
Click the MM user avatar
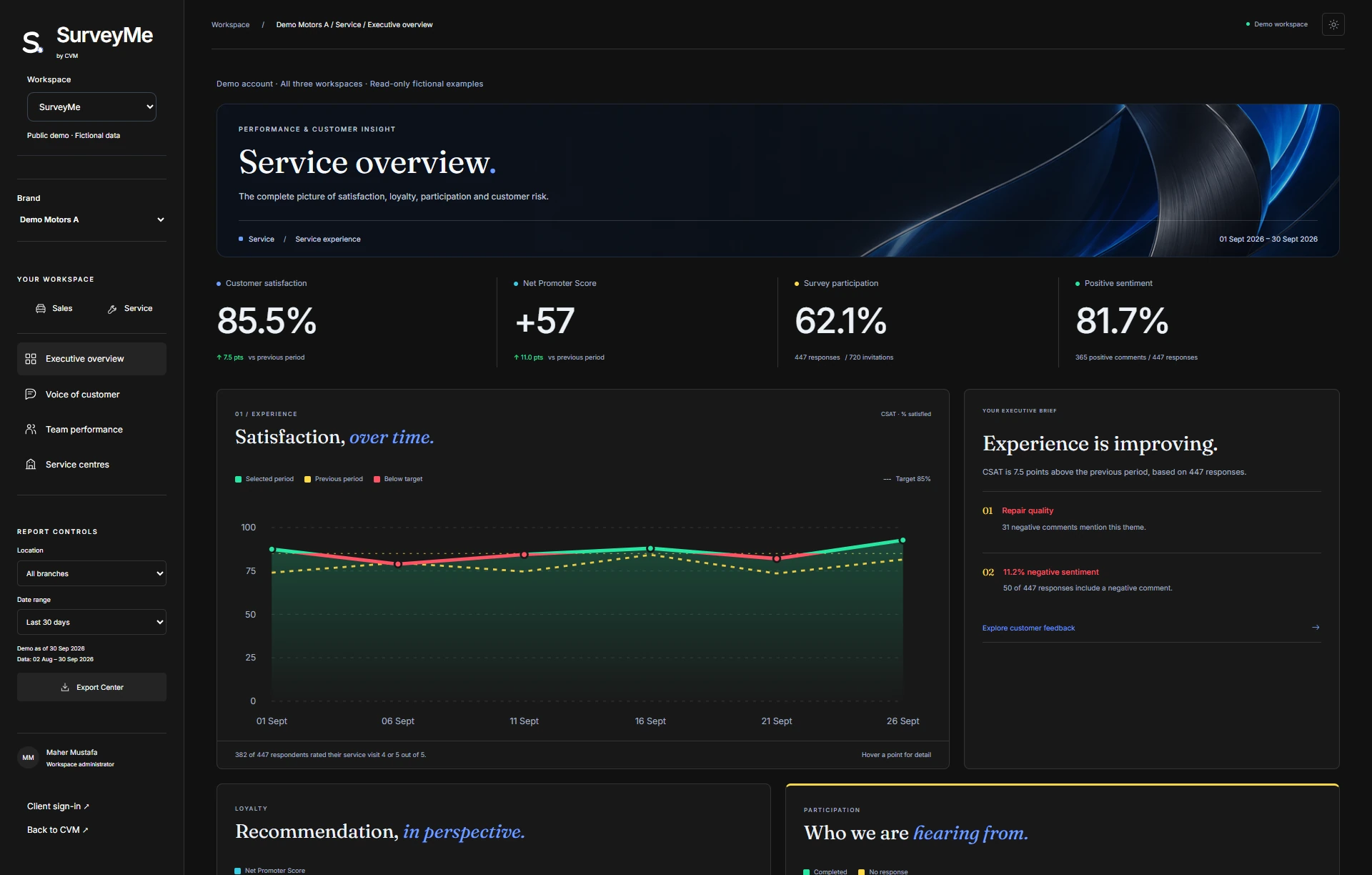pyautogui.click(x=28, y=757)
